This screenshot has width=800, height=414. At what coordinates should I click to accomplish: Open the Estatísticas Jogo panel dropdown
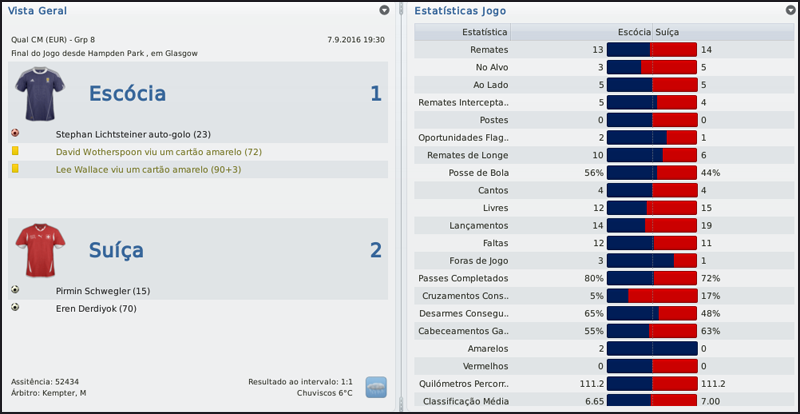[x=786, y=10]
